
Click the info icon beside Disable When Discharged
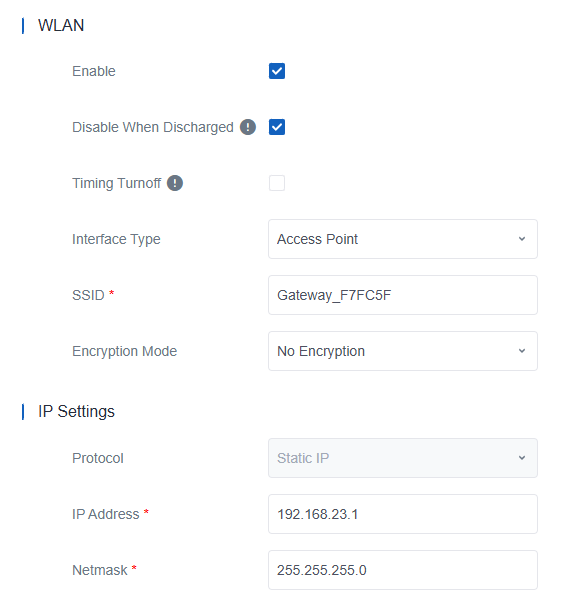click(248, 127)
